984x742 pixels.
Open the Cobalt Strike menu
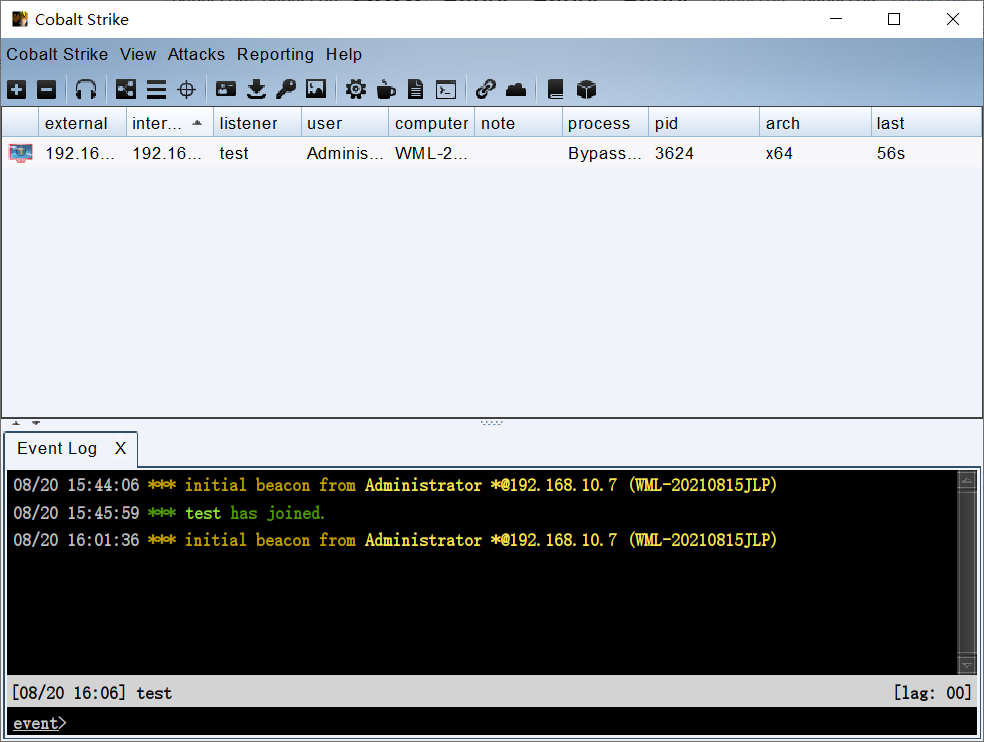pyautogui.click(x=57, y=55)
